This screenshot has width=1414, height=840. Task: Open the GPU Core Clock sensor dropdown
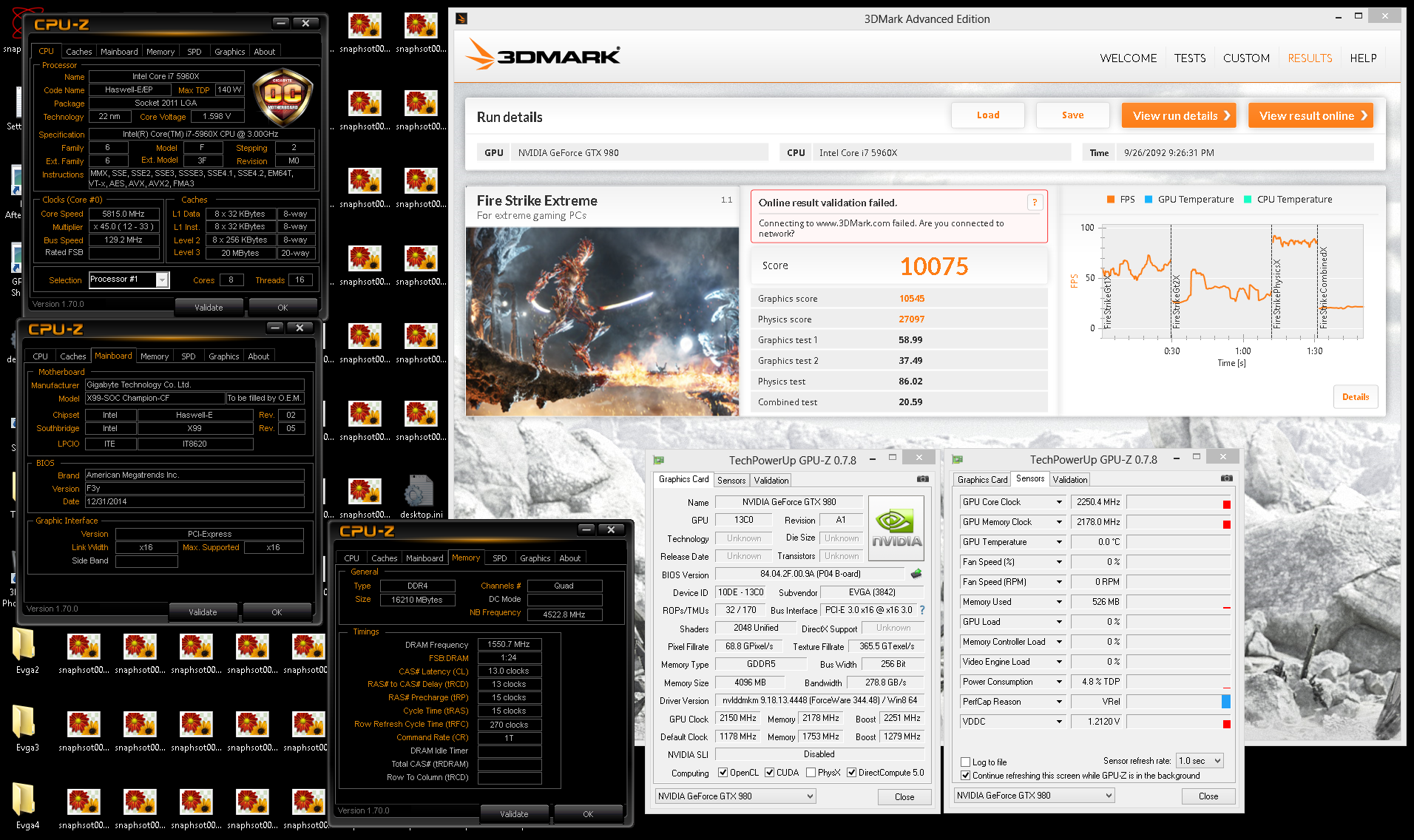[x=1059, y=502]
